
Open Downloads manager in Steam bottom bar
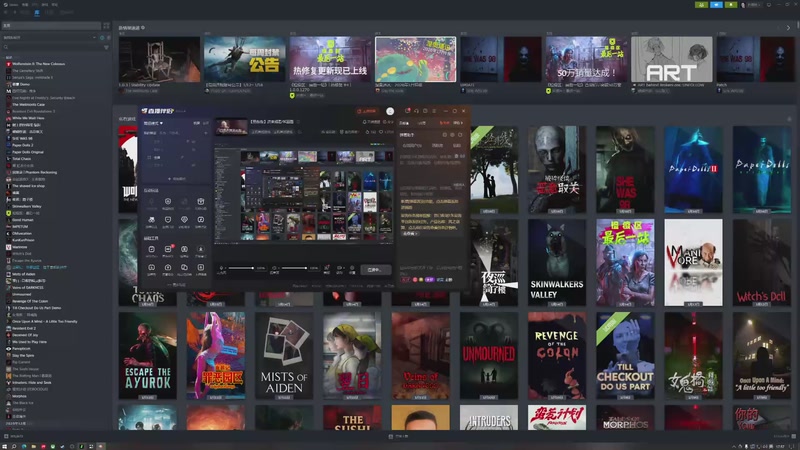[x=398, y=436]
